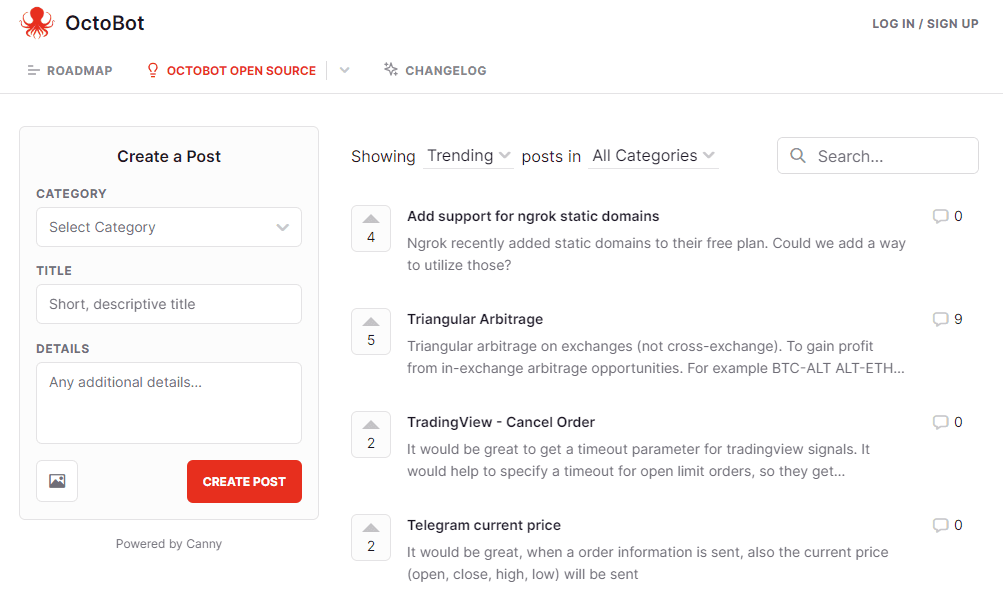Open the OctoBot Open Source board tab
The width and height of the screenshot is (1003, 607).
[231, 70]
